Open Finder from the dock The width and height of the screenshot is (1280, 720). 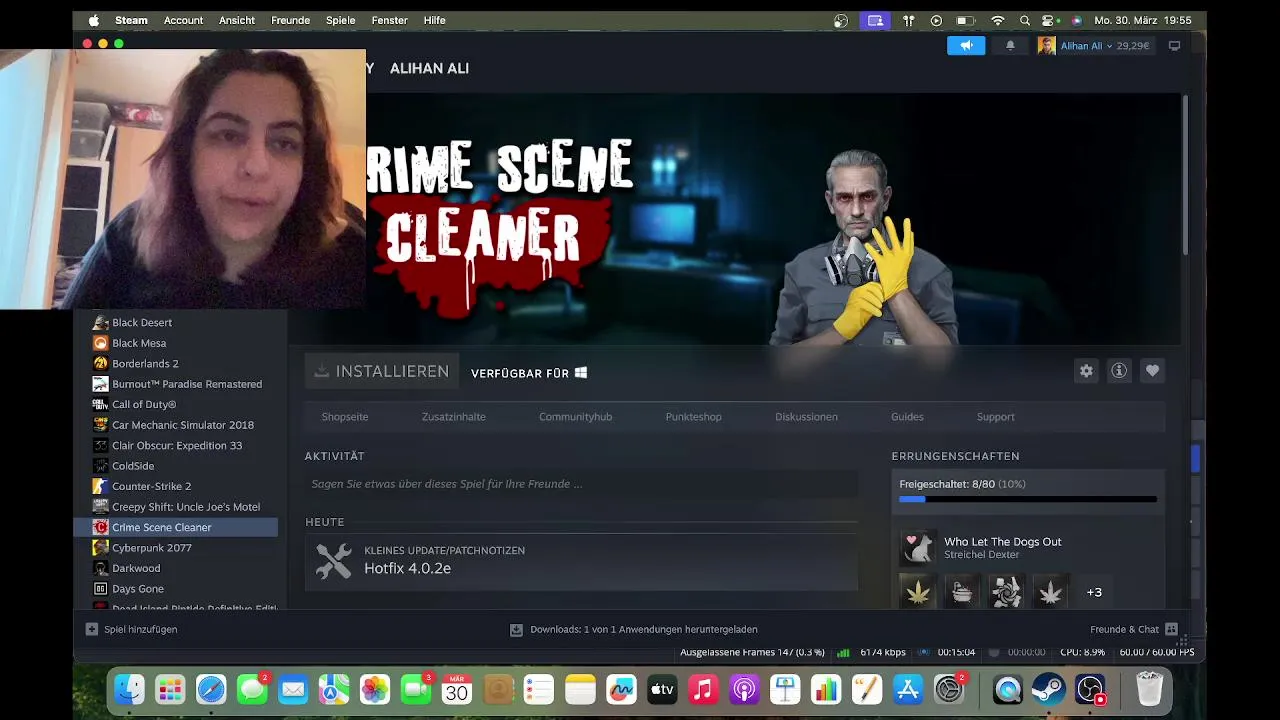129,689
